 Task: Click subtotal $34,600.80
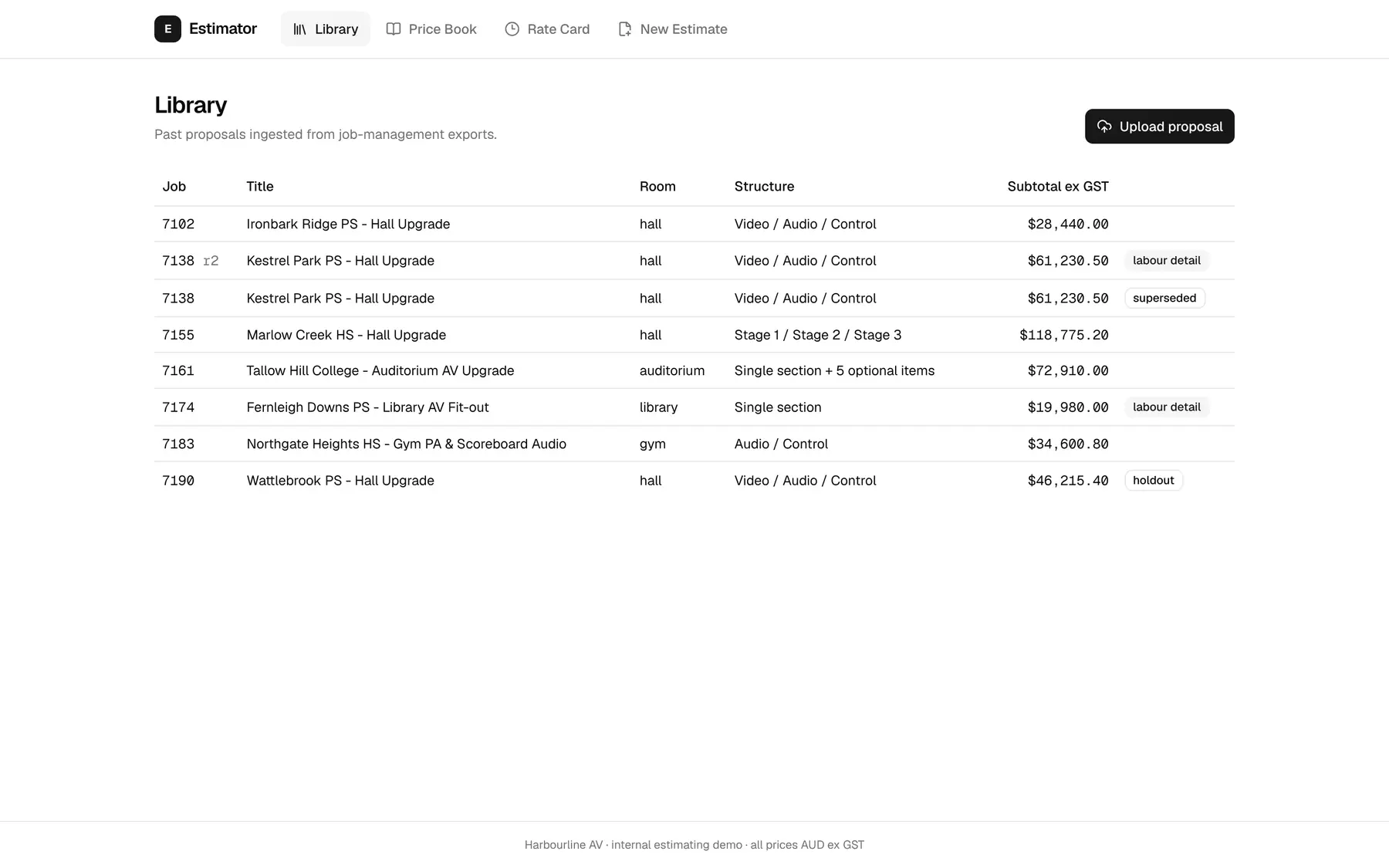point(1068,444)
